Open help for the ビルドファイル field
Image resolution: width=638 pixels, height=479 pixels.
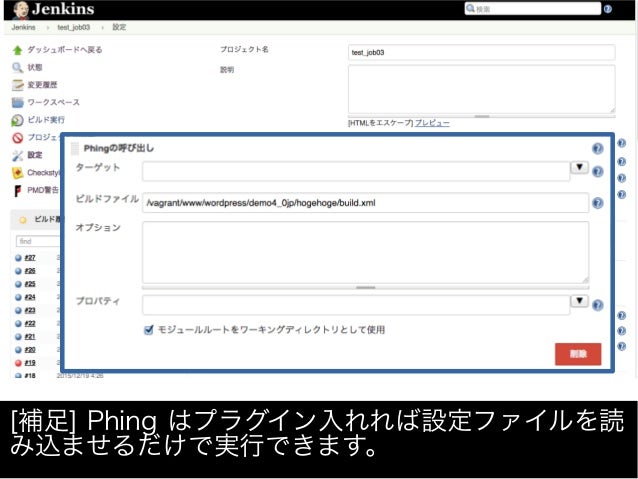597,203
